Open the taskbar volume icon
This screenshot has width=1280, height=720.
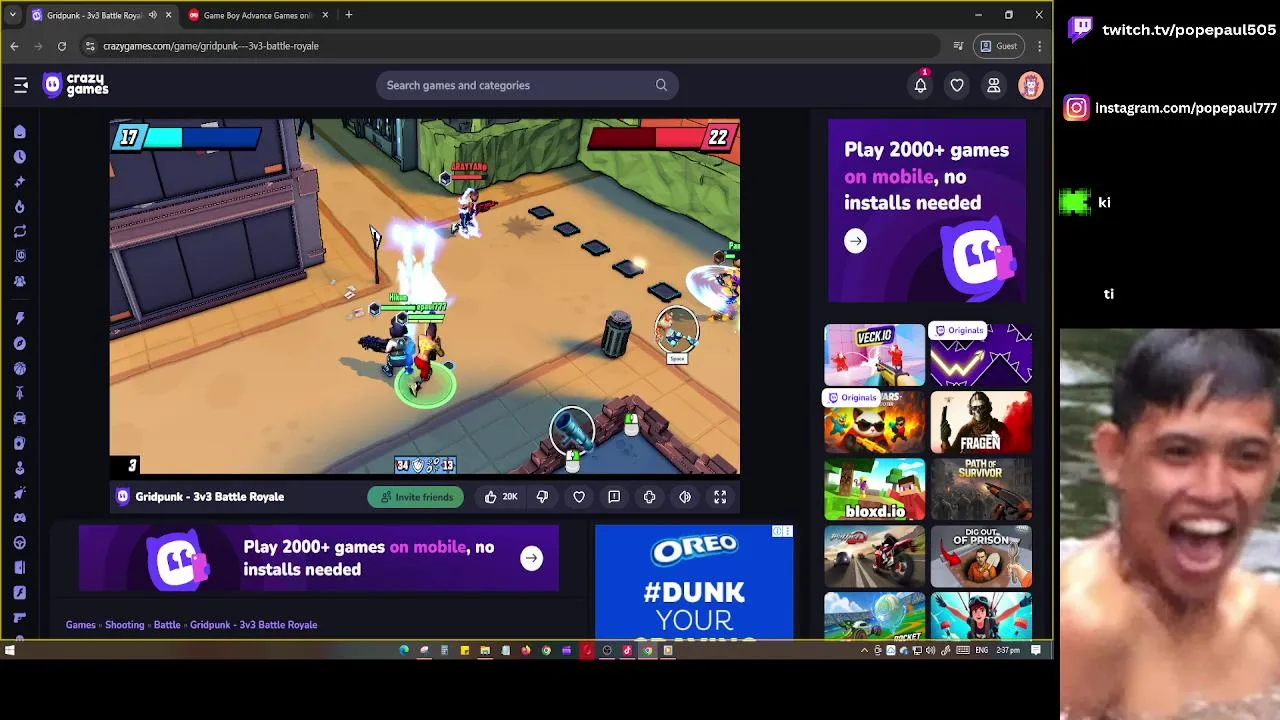point(930,650)
